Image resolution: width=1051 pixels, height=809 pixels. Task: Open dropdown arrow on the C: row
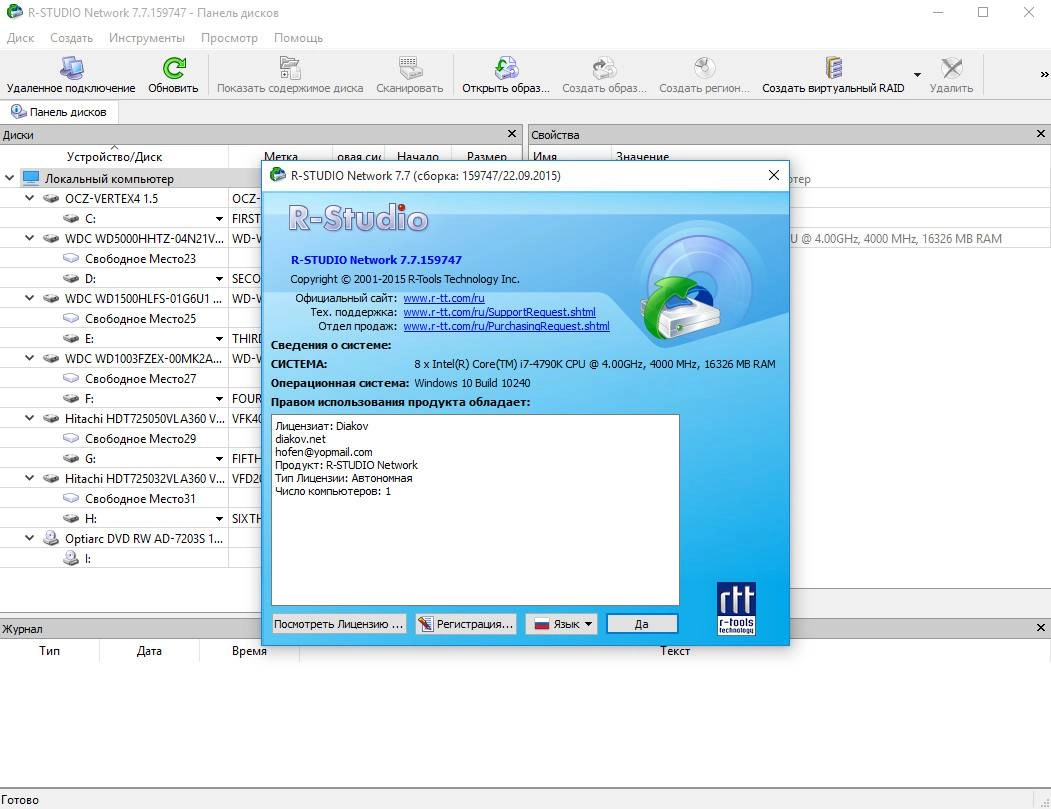click(x=219, y=219)
